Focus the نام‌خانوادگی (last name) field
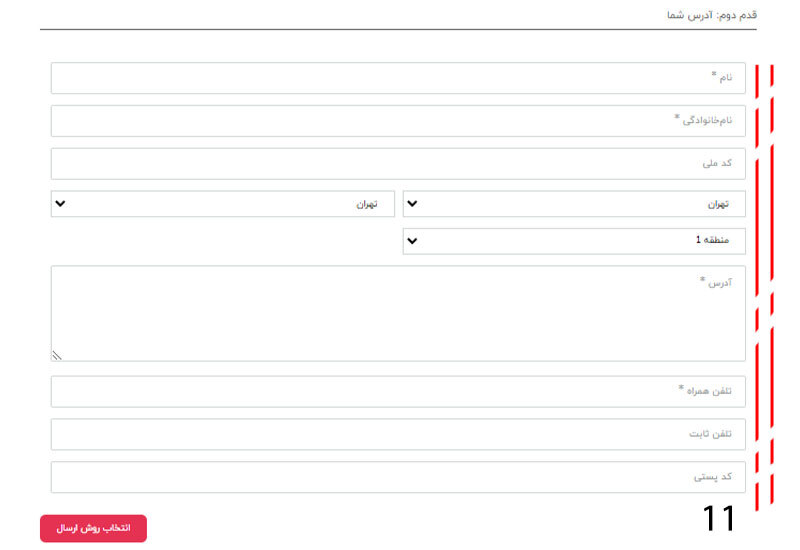Screen dimensions: 800x550 click(398, 121)
